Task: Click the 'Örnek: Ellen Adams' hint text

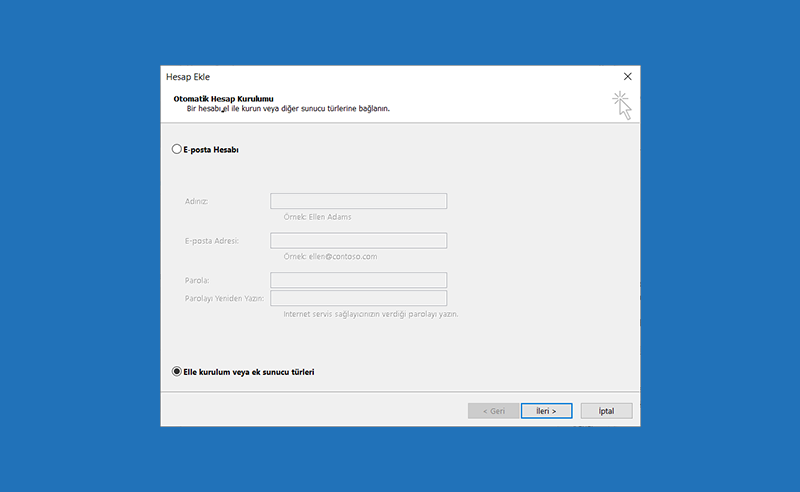Action: pos(317,217)
